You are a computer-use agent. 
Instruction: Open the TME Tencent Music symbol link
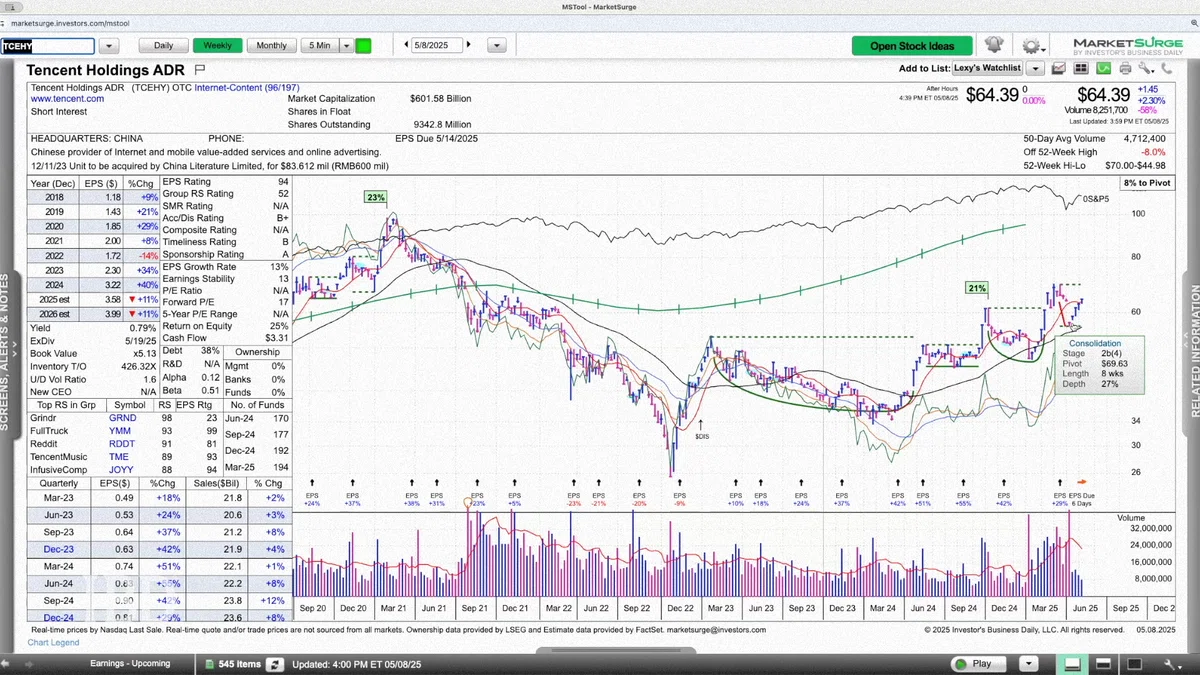(119, 455)
